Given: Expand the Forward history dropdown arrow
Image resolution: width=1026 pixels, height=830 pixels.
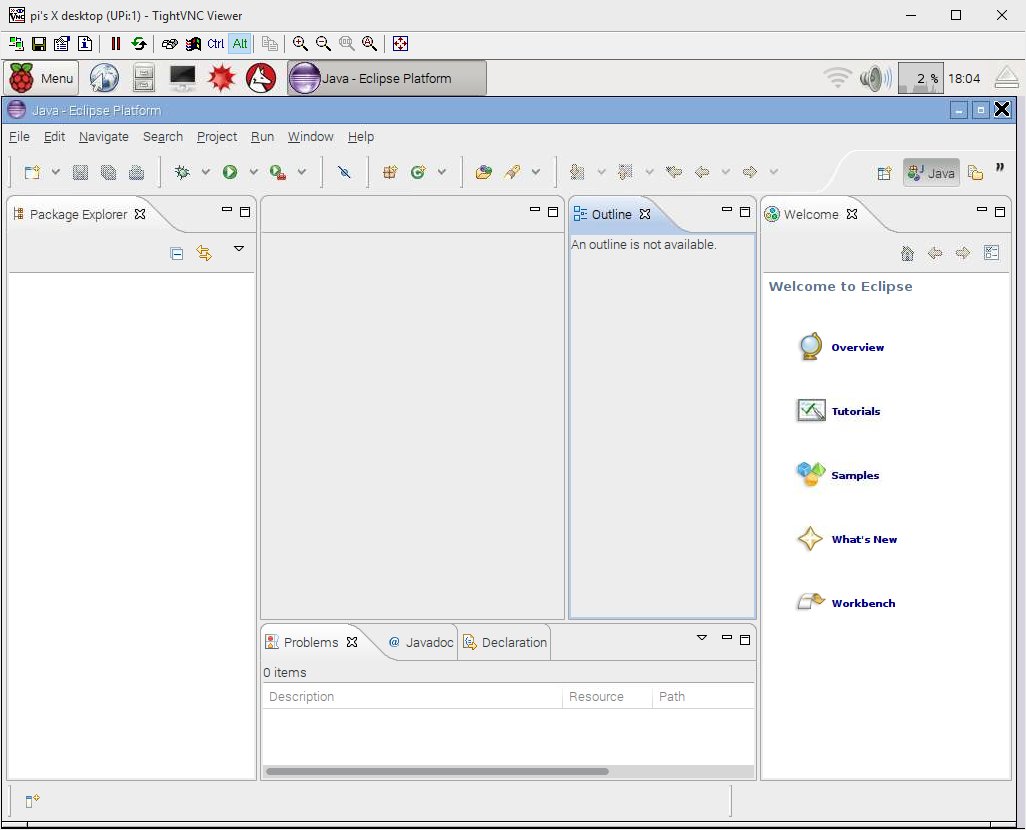Looking at the screenshot, I should click(x=773, y=172).
